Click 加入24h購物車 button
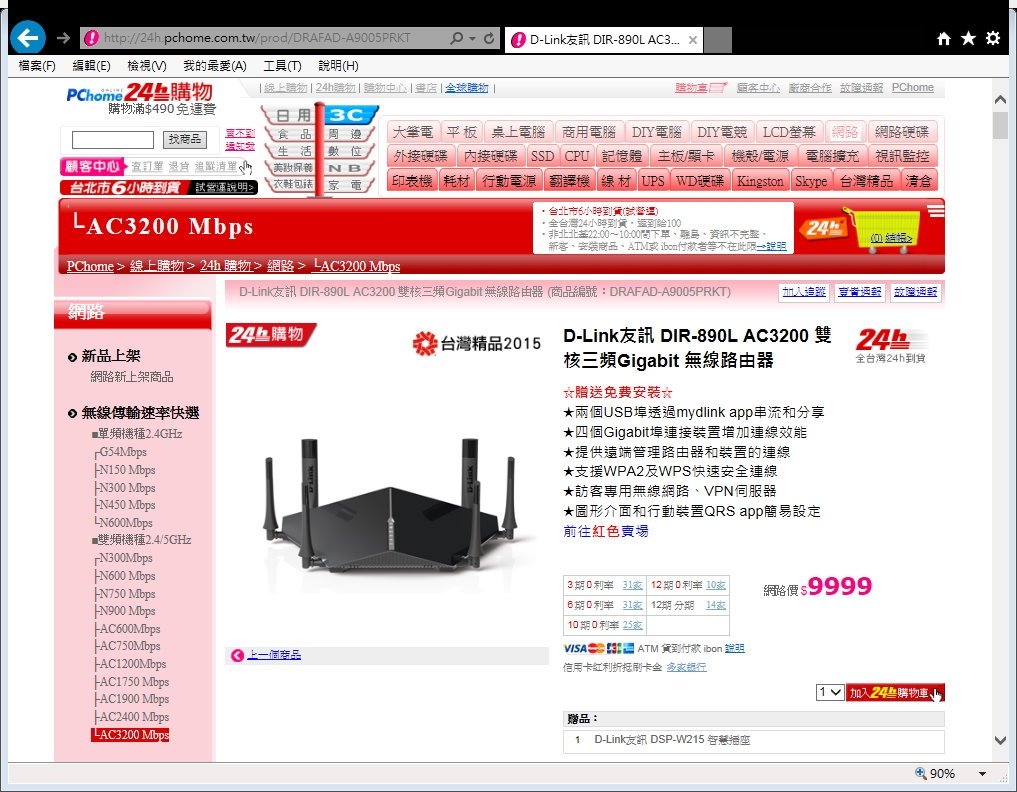 tap(895, 693)
